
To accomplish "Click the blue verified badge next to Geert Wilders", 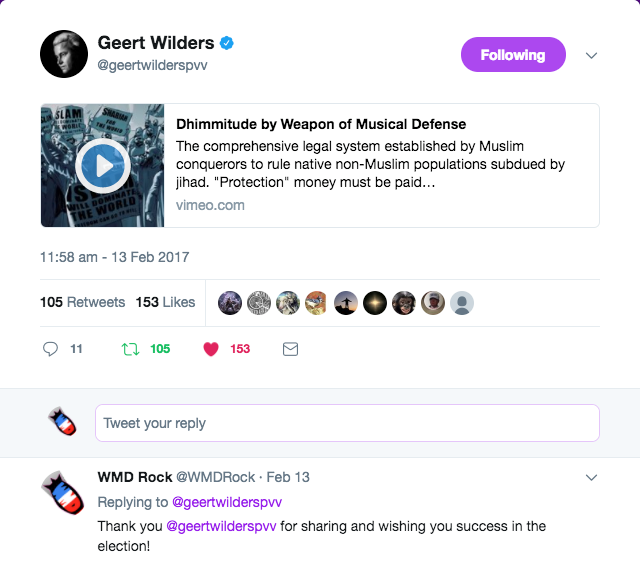I will click(x=227, y=43).
